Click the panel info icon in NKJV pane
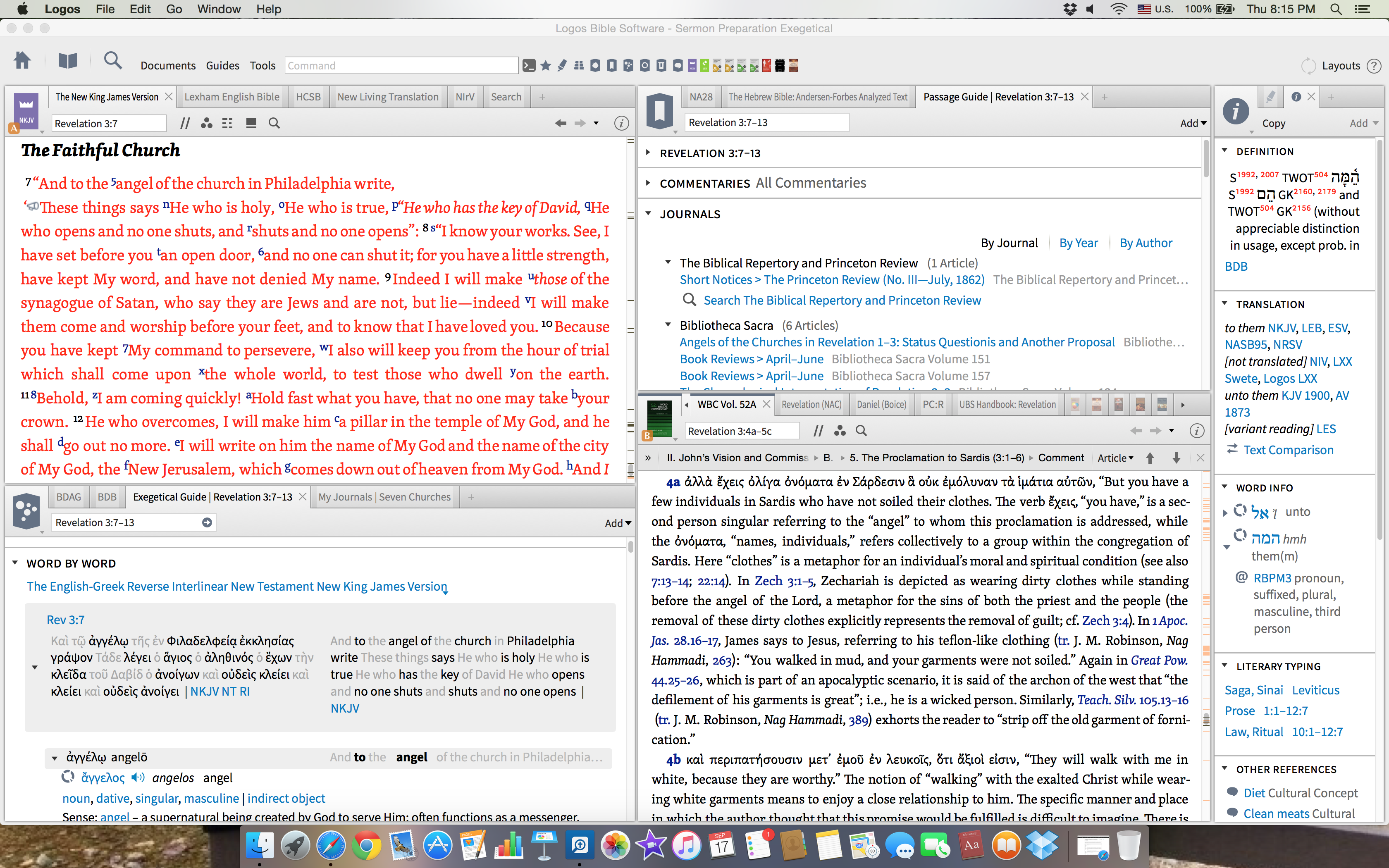The height and width of the screenshot is (868, 1389). (621, 123)
